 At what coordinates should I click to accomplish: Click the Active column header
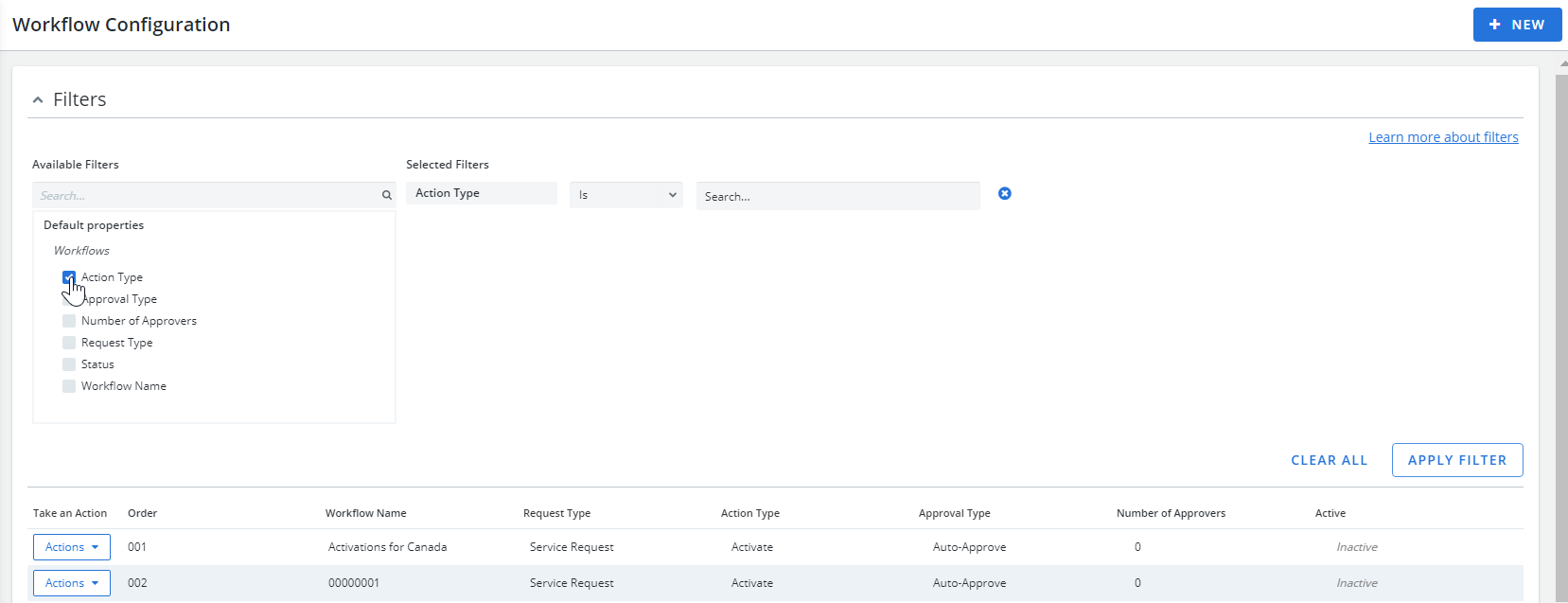(x=1330, y=513)
